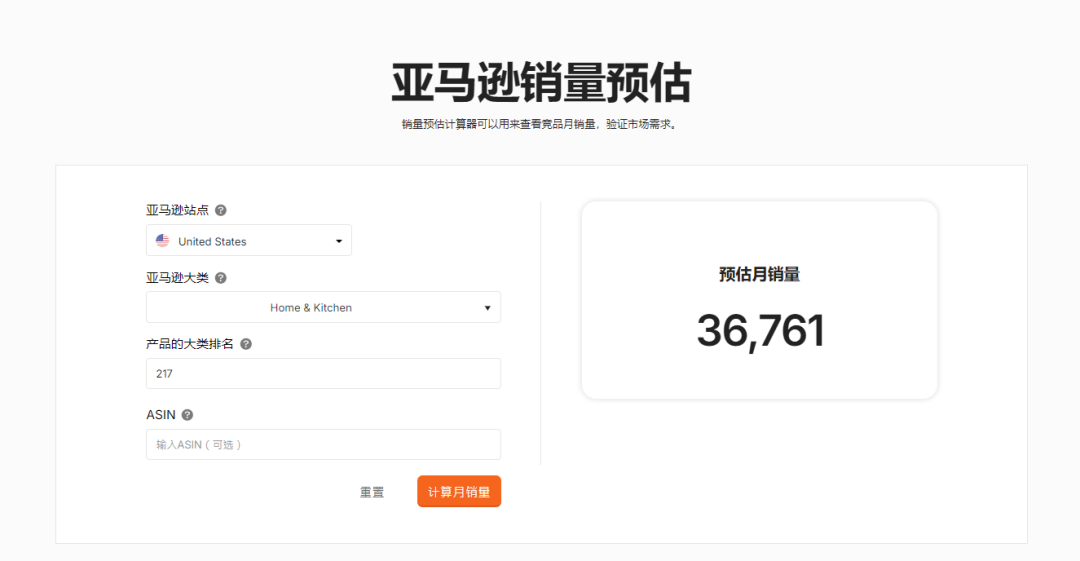
Task: Click the 亚马逊大类 field label
Action: [x=177, y=278]
